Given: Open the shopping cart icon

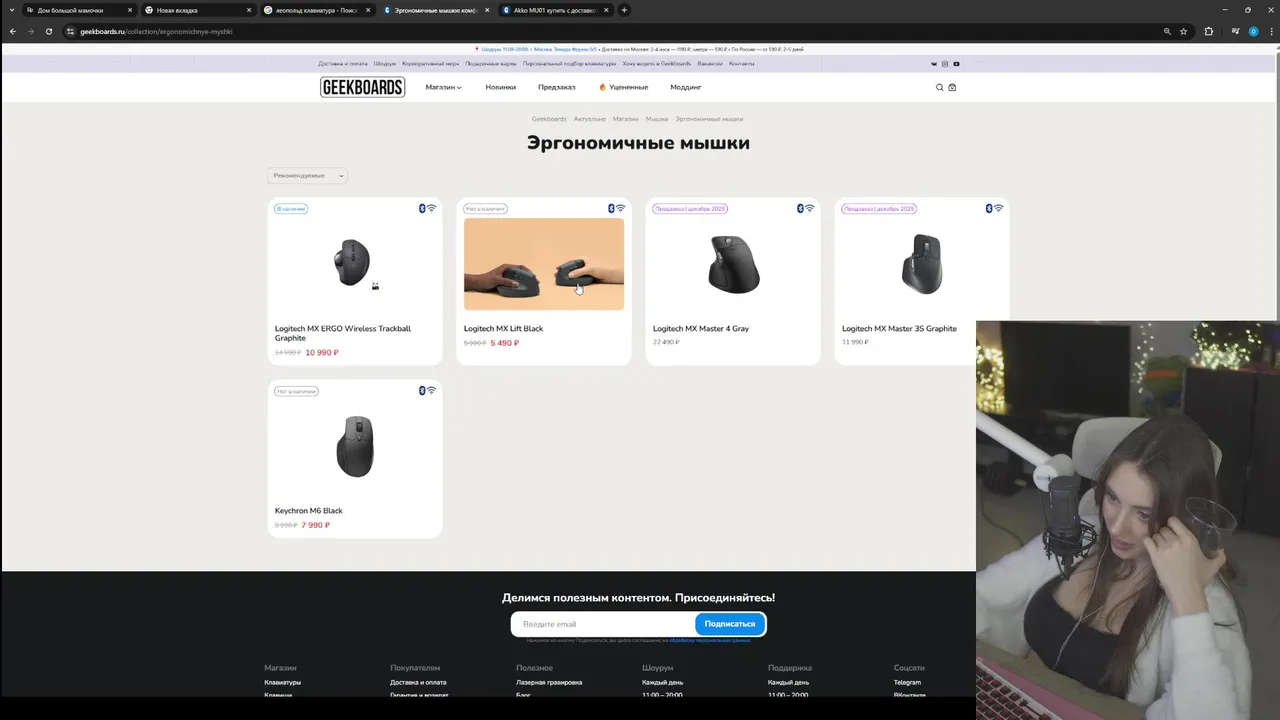Looking at the screenshot, I should click(x=952, y=87).
